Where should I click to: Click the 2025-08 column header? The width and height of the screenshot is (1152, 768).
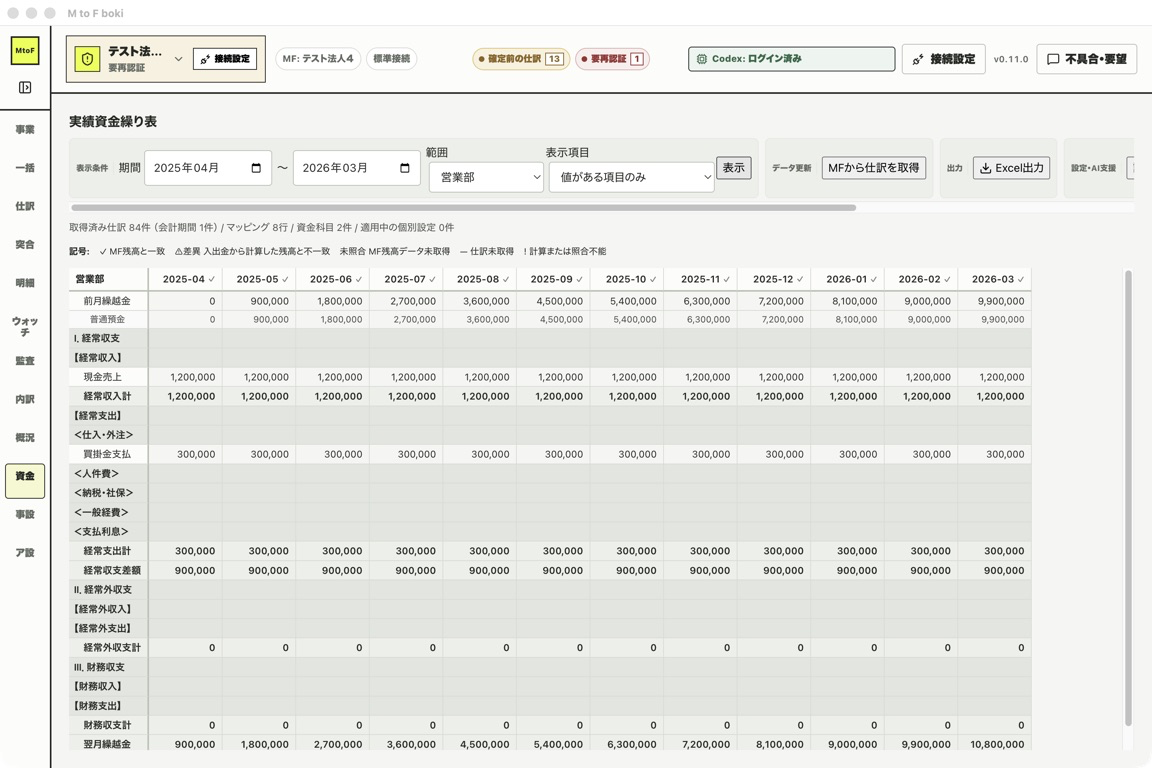(479, 279)
